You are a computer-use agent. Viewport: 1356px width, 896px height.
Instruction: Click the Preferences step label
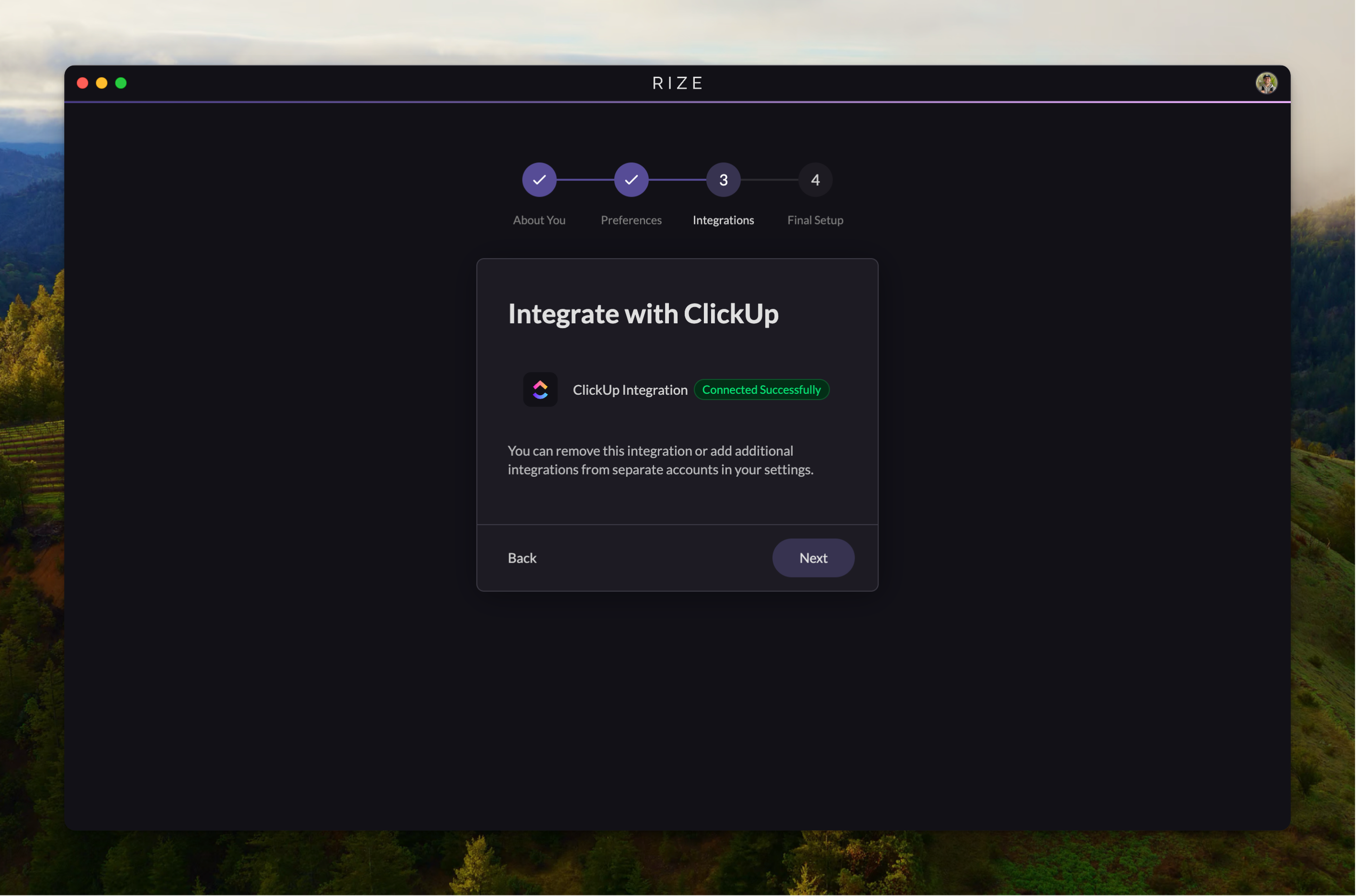click(631, 221)
